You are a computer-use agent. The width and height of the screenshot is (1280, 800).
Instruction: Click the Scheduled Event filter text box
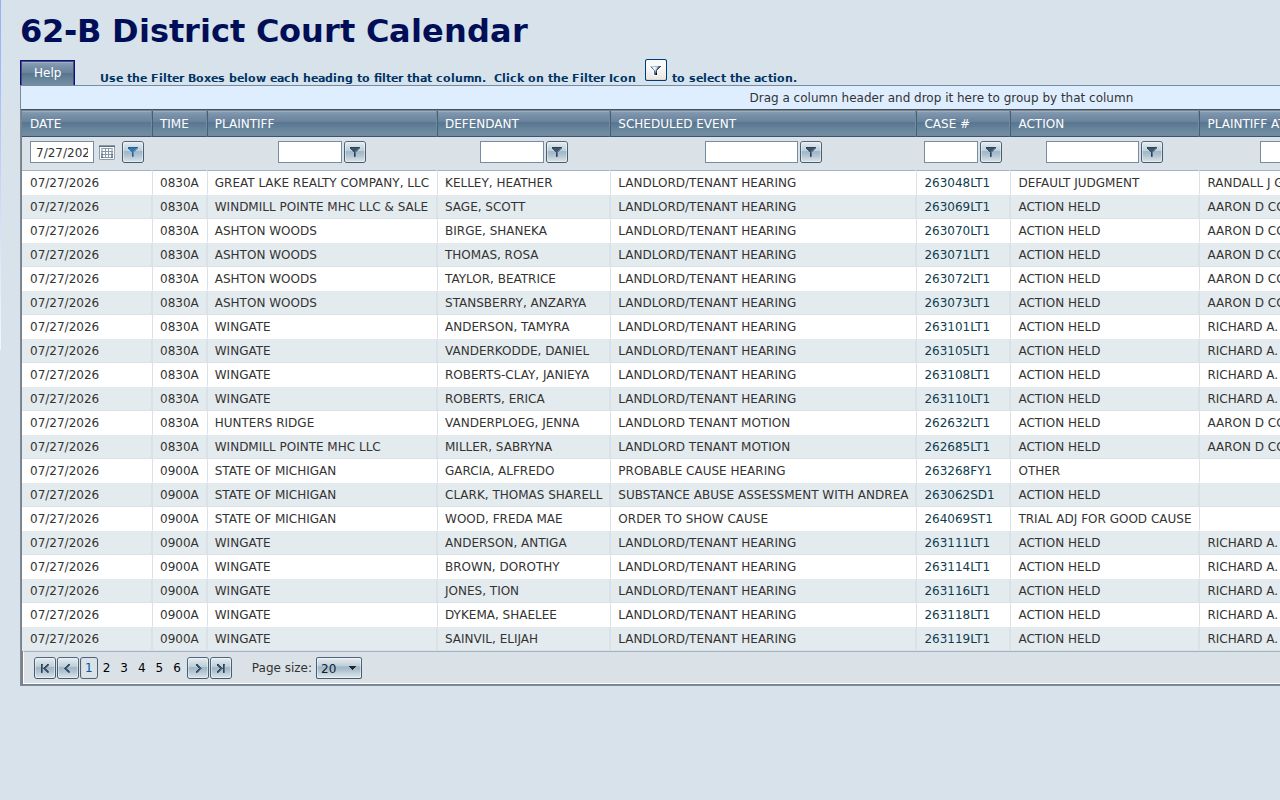[x=751, y=152]
